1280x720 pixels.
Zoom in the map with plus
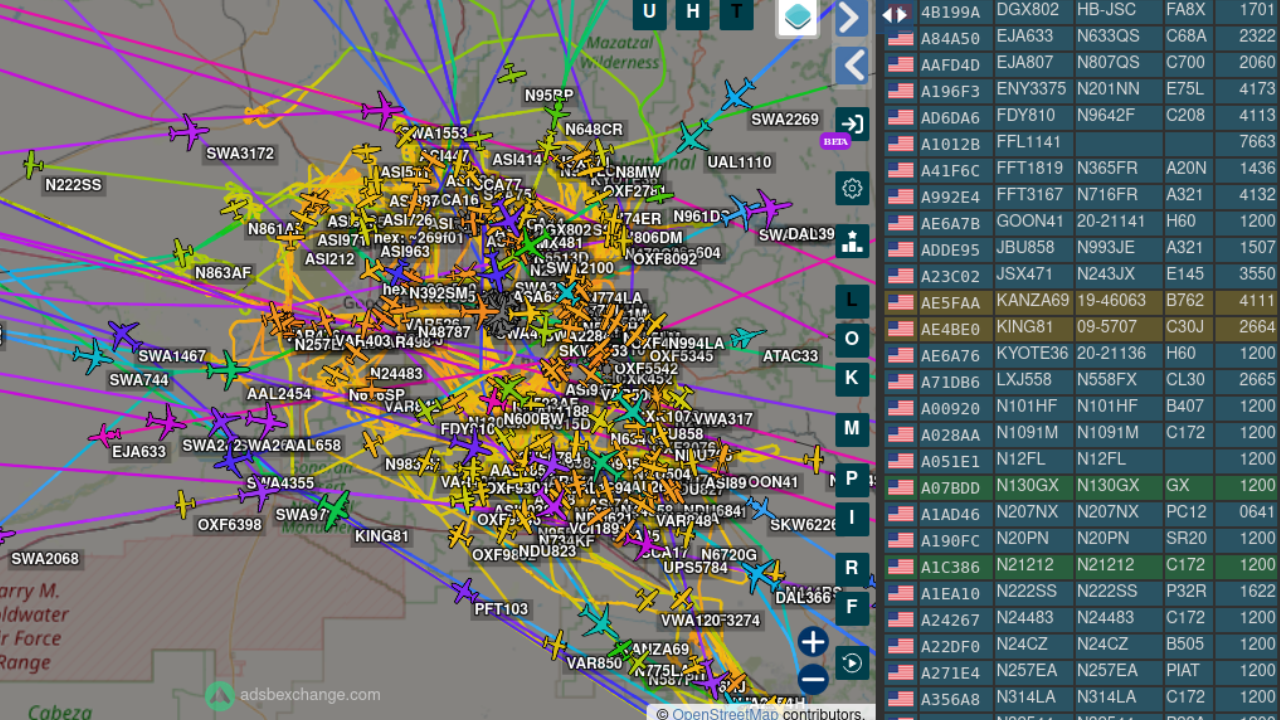[813, 642]
